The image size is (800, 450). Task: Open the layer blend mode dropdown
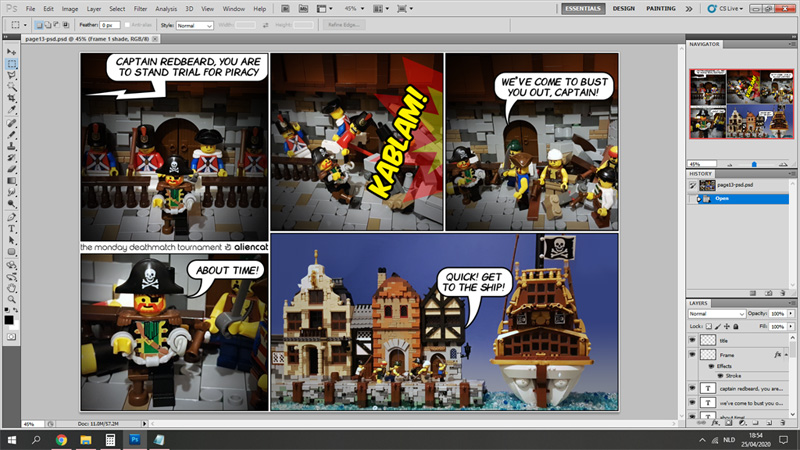[x=716, y=314]
